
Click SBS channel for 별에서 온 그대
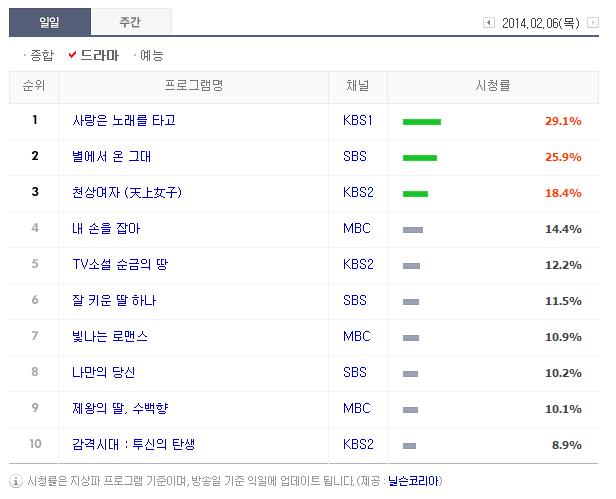point(355,157)
